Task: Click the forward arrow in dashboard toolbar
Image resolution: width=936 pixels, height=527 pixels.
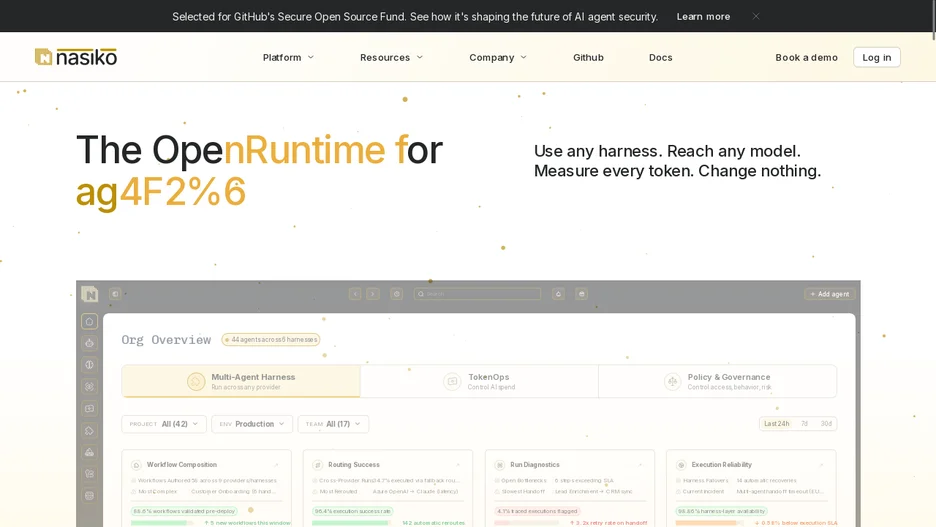Action: click(x=373, y=294)
